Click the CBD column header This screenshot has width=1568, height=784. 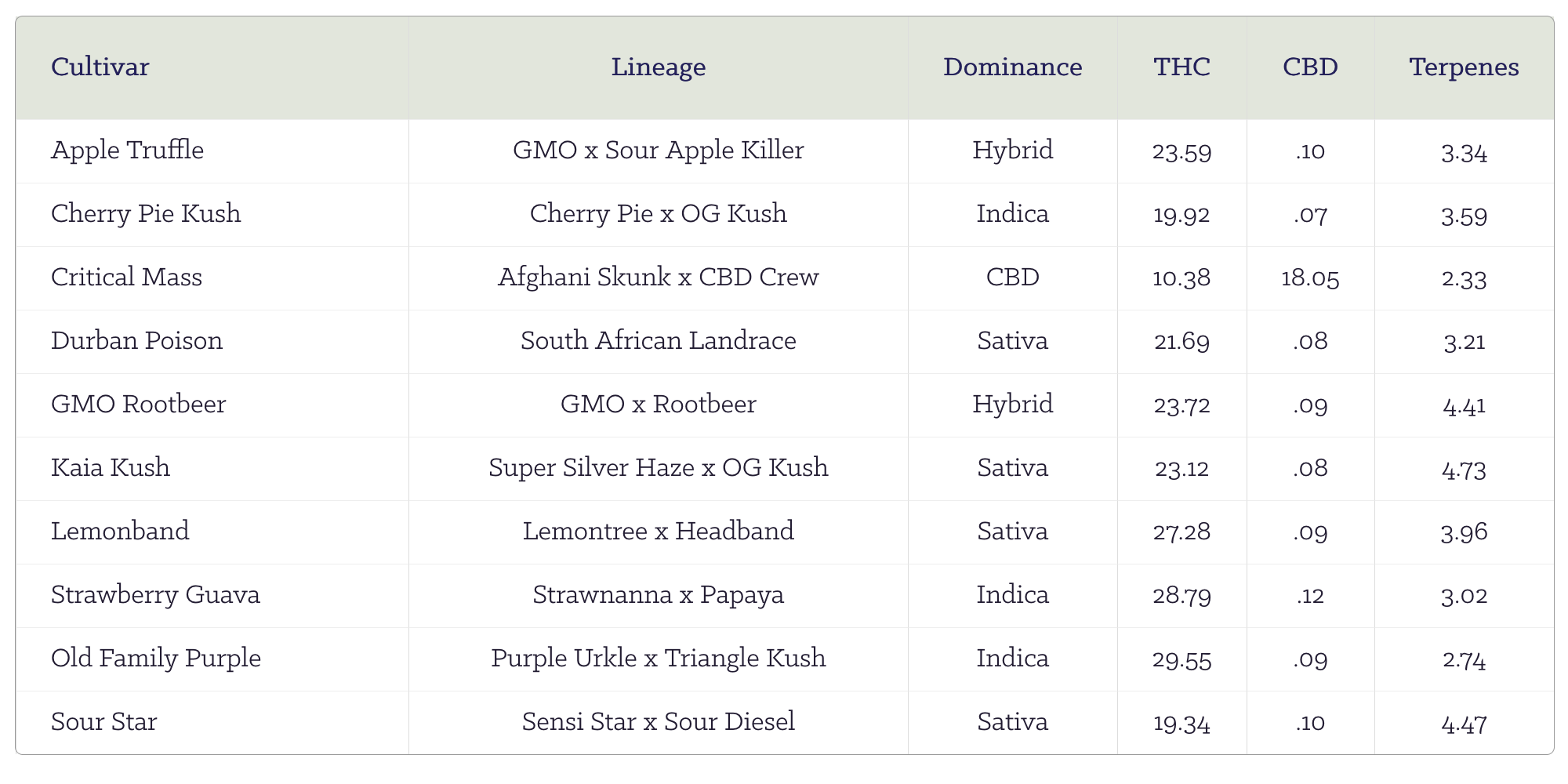pyautogui.click(x=1310, y=67)
